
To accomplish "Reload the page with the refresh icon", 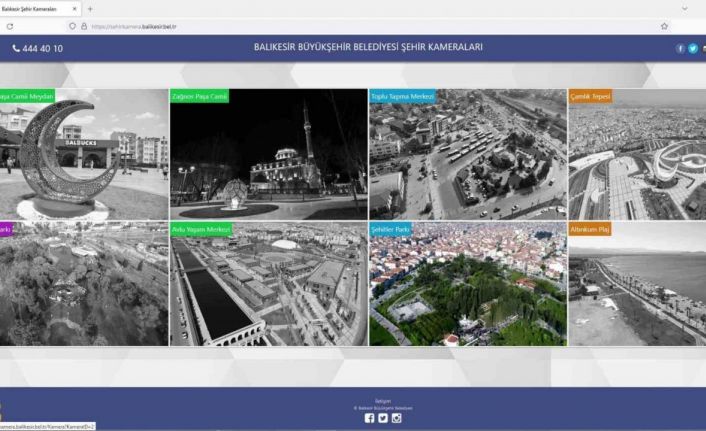I will pos(9,26).
